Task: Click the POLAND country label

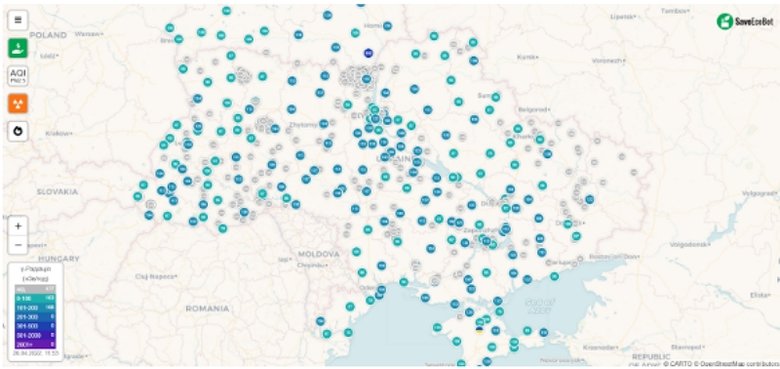Action: pyautogui.click(x=48, y=35)
